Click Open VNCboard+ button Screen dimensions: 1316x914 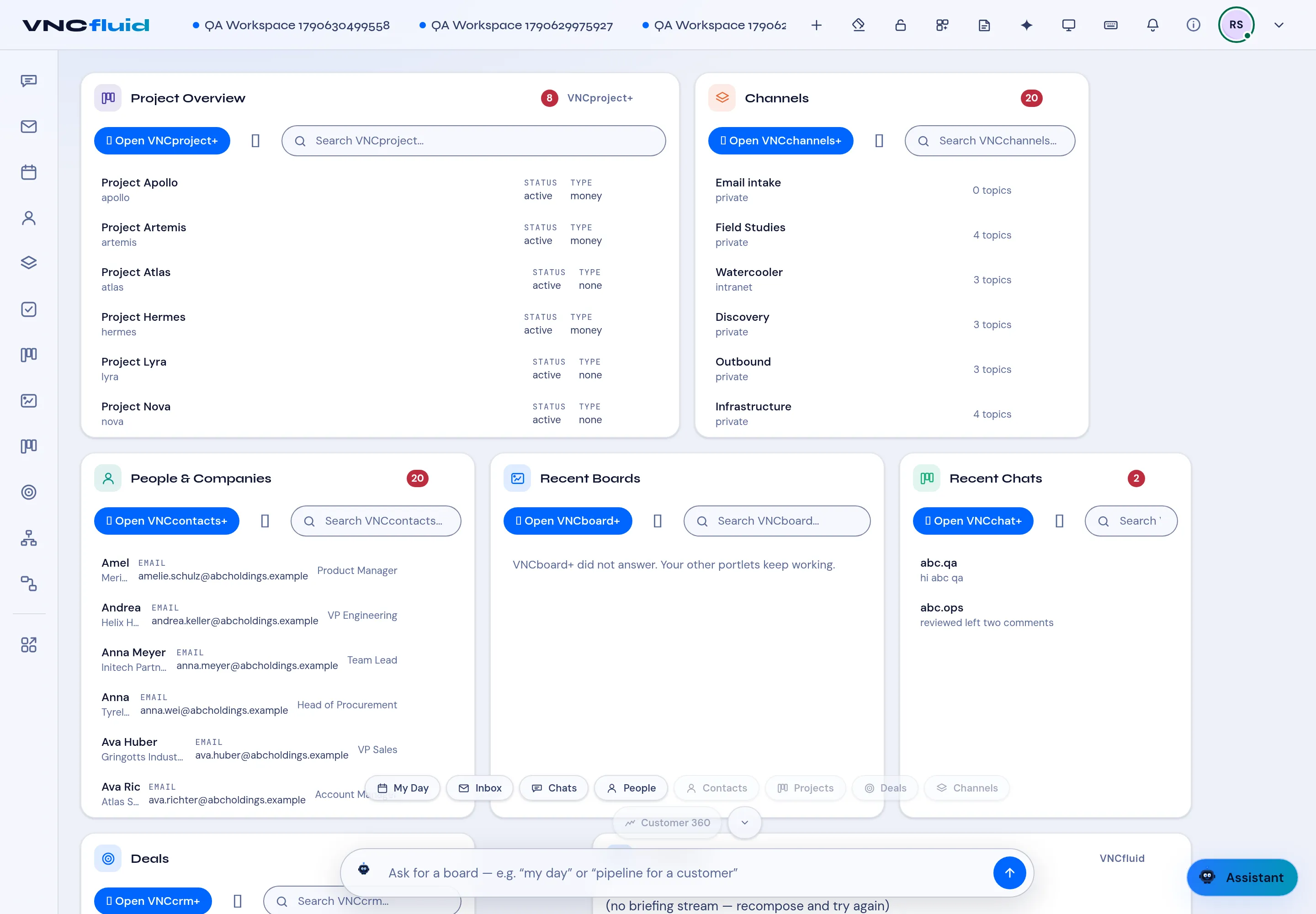(568, 521)
